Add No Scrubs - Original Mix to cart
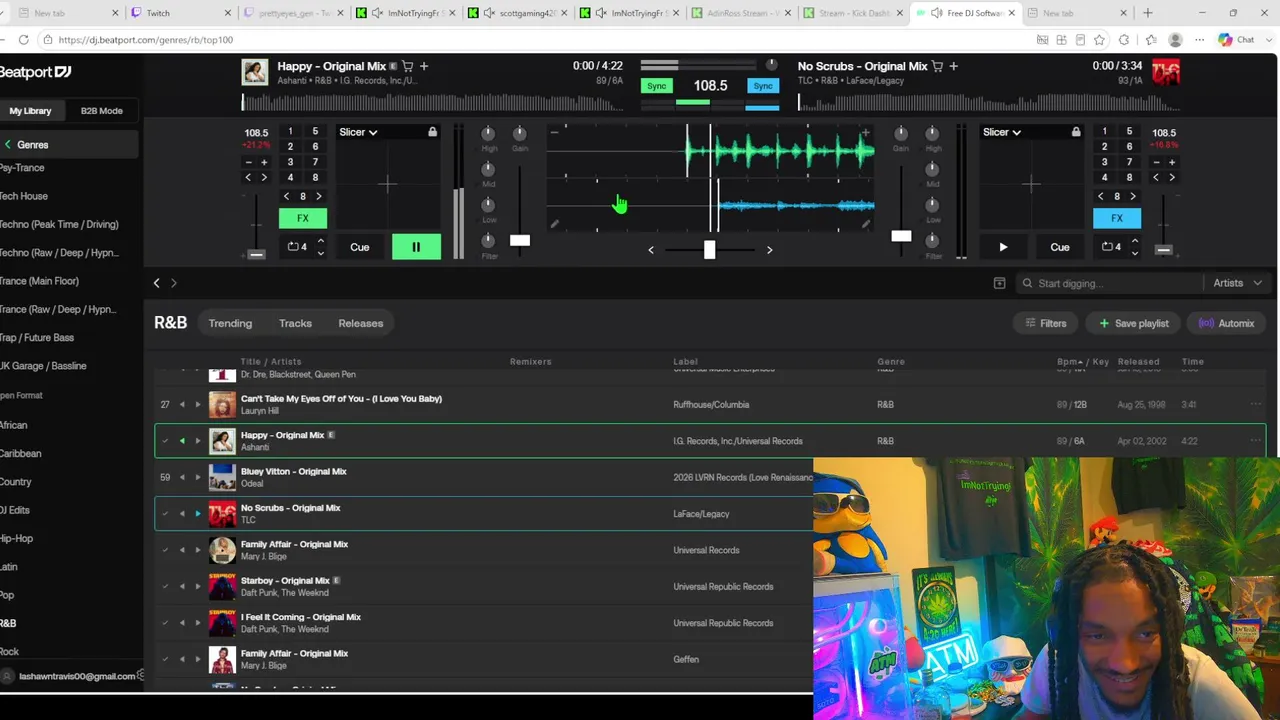 click(937, 66)
